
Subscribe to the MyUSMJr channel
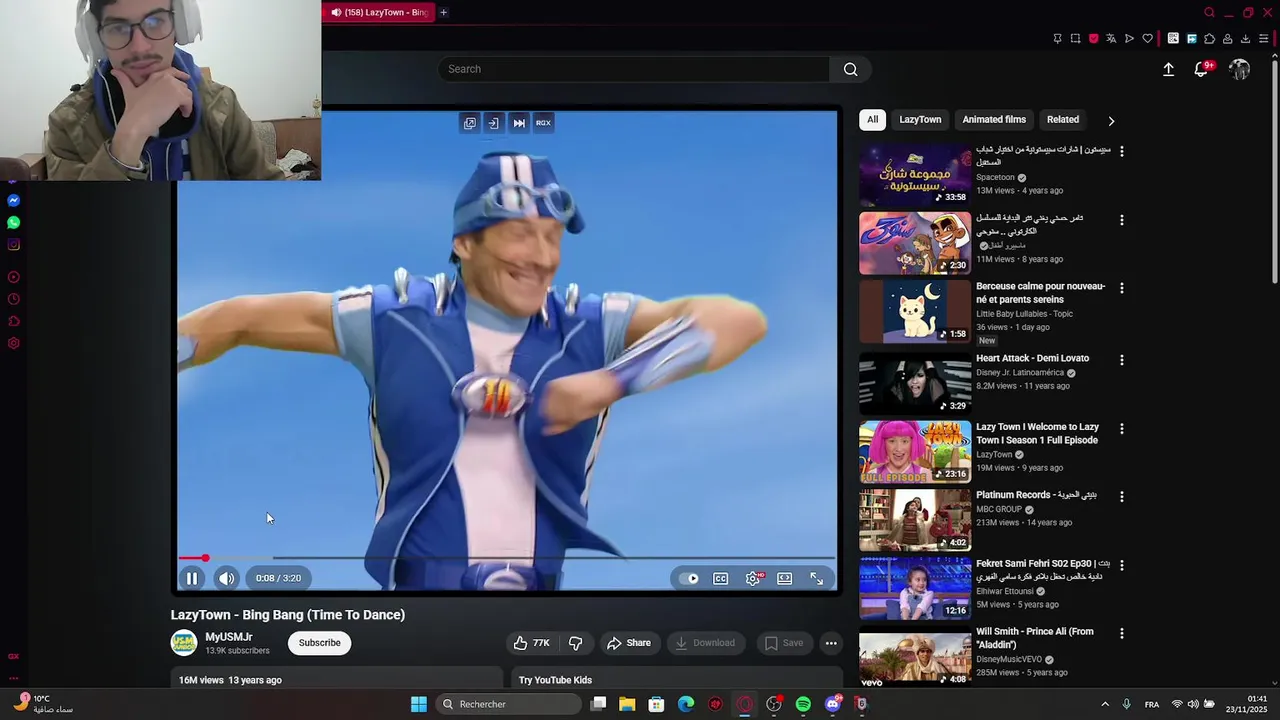point(319,643)
